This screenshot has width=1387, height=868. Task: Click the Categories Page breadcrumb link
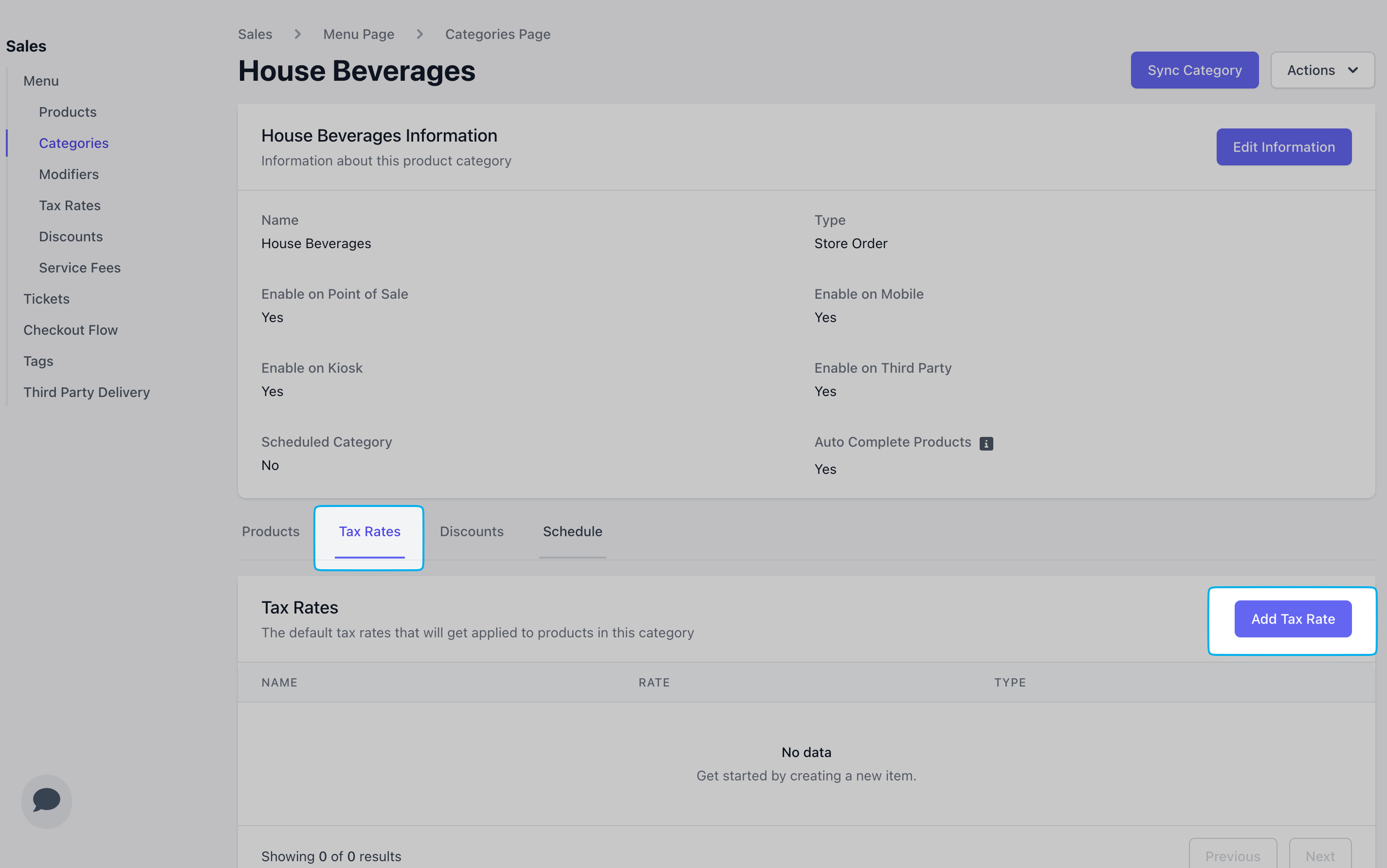pos(497,34)
